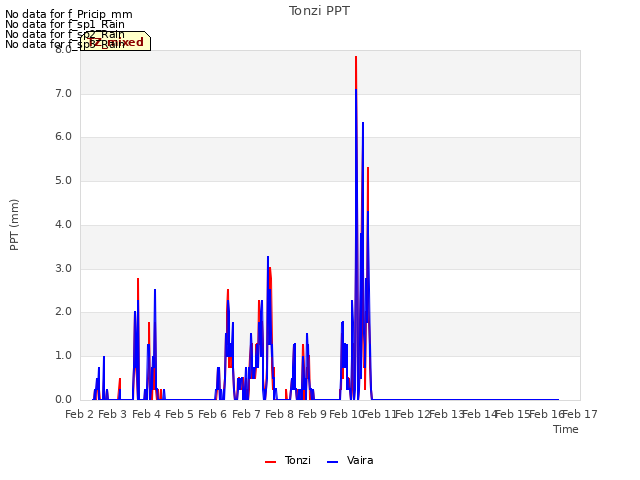Click the 5.0 y-axis tick label
Screen dimensions: 640x480
[x=63, y=181]
